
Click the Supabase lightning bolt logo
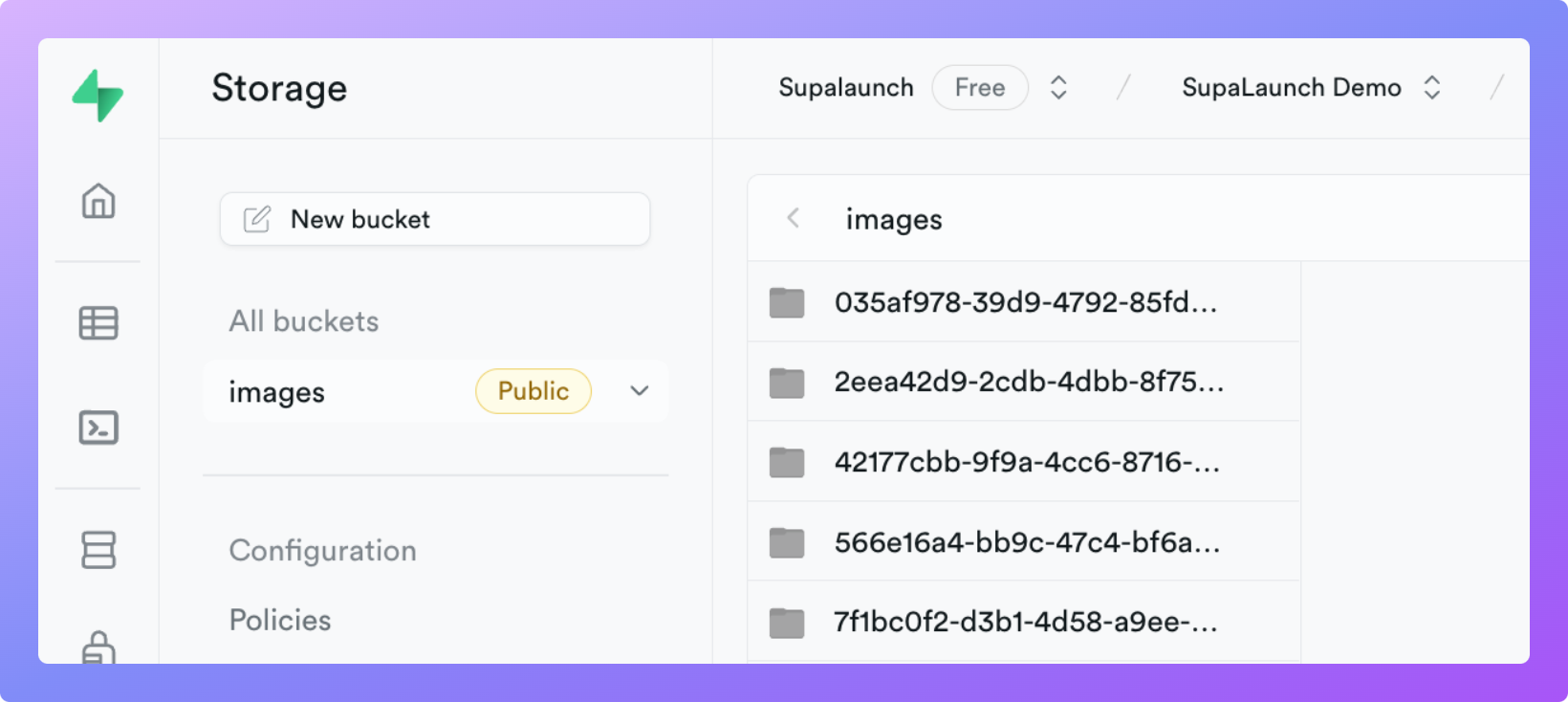(98, 95)
